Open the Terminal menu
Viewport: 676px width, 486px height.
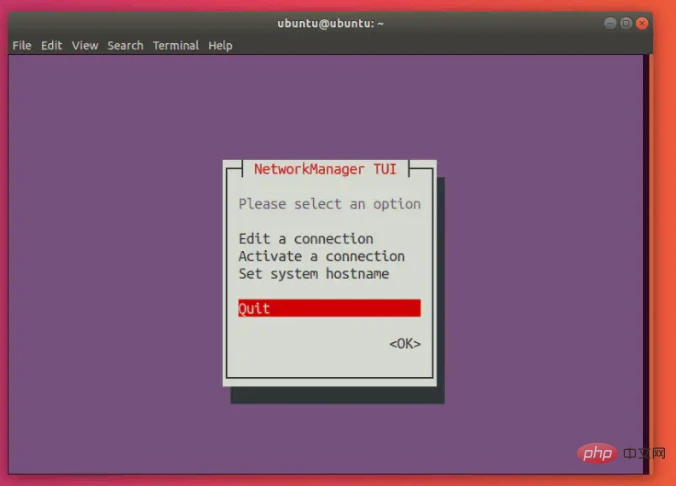tap(176, 45)
